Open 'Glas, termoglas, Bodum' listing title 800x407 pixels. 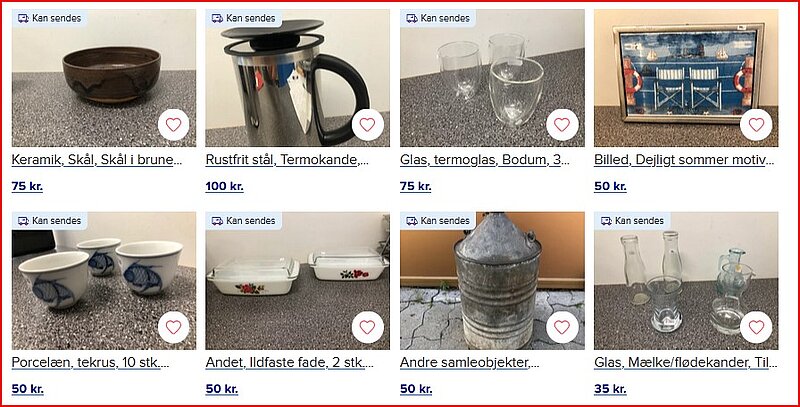(485, 160)
